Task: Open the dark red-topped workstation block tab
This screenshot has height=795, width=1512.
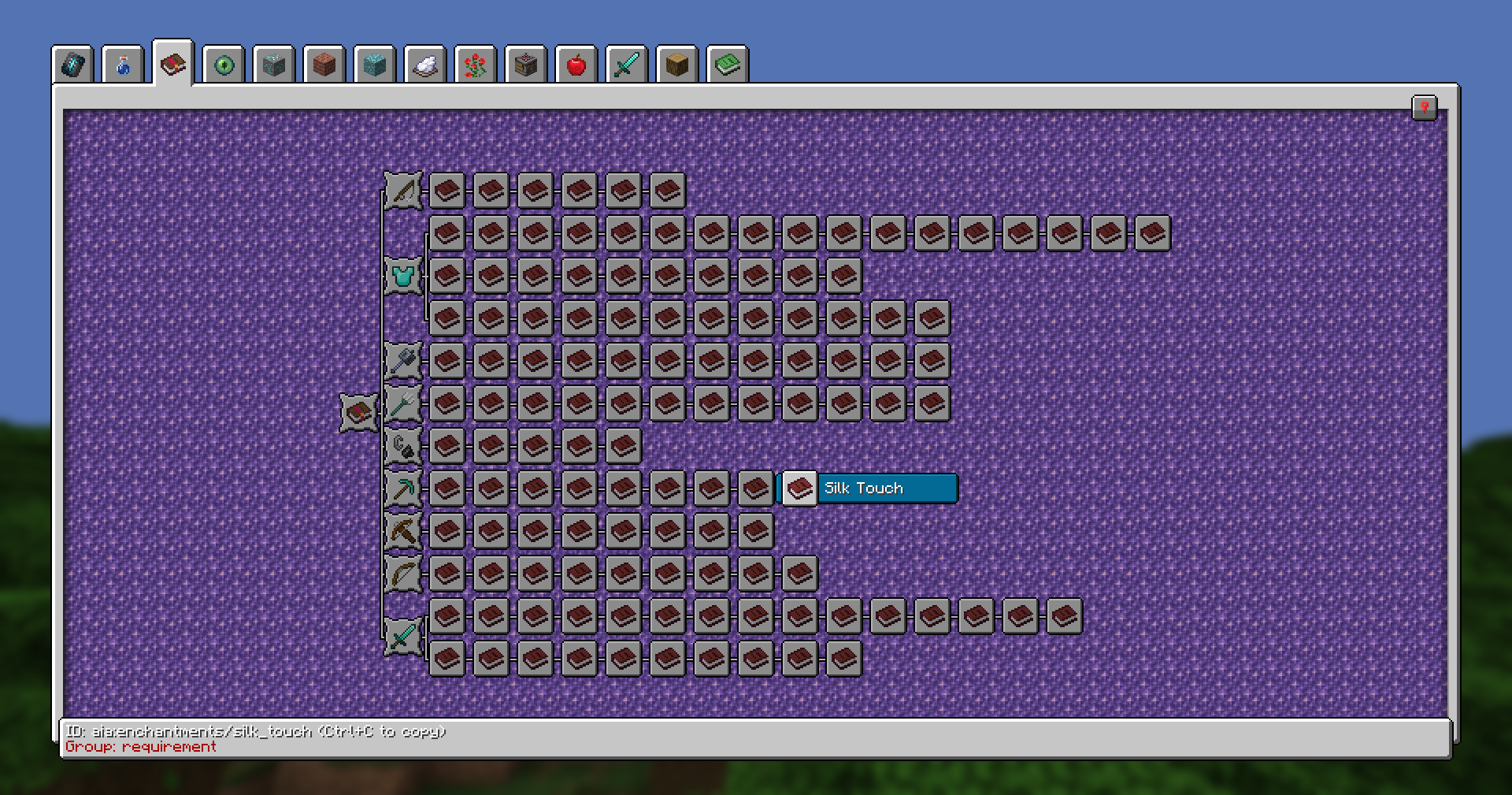Action: click(x=526, y=65)
